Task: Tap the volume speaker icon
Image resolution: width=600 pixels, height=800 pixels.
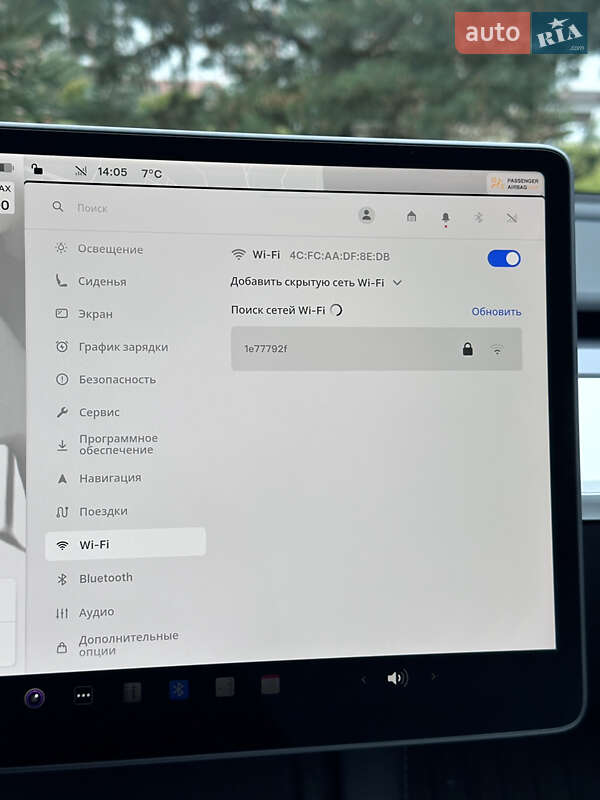Action: [x=397, y=678]
